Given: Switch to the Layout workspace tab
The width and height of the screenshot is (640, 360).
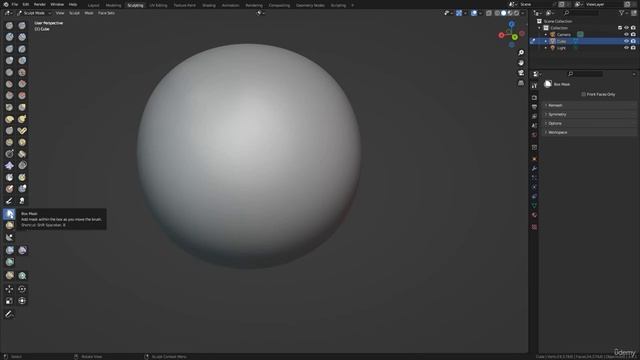Looking at the screenshot, I should pos(93,5).
